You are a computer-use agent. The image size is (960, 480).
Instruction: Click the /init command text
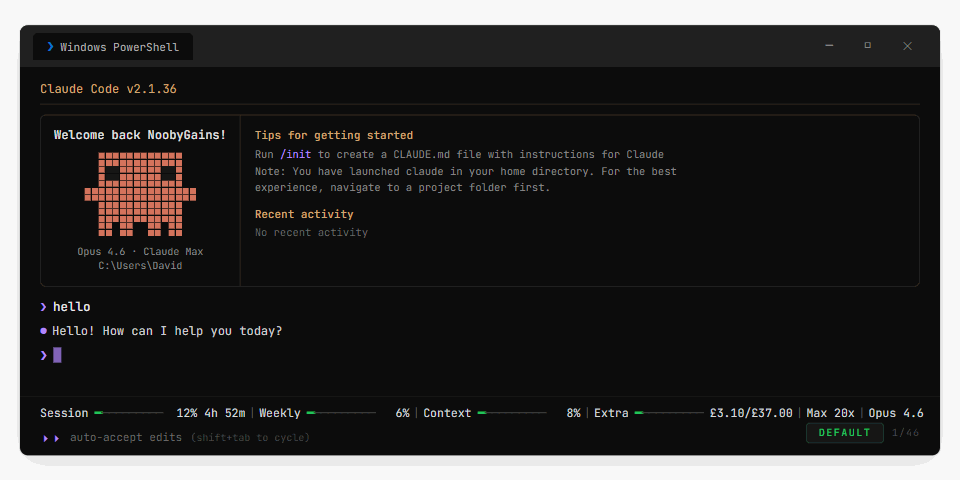pos(295,154)
